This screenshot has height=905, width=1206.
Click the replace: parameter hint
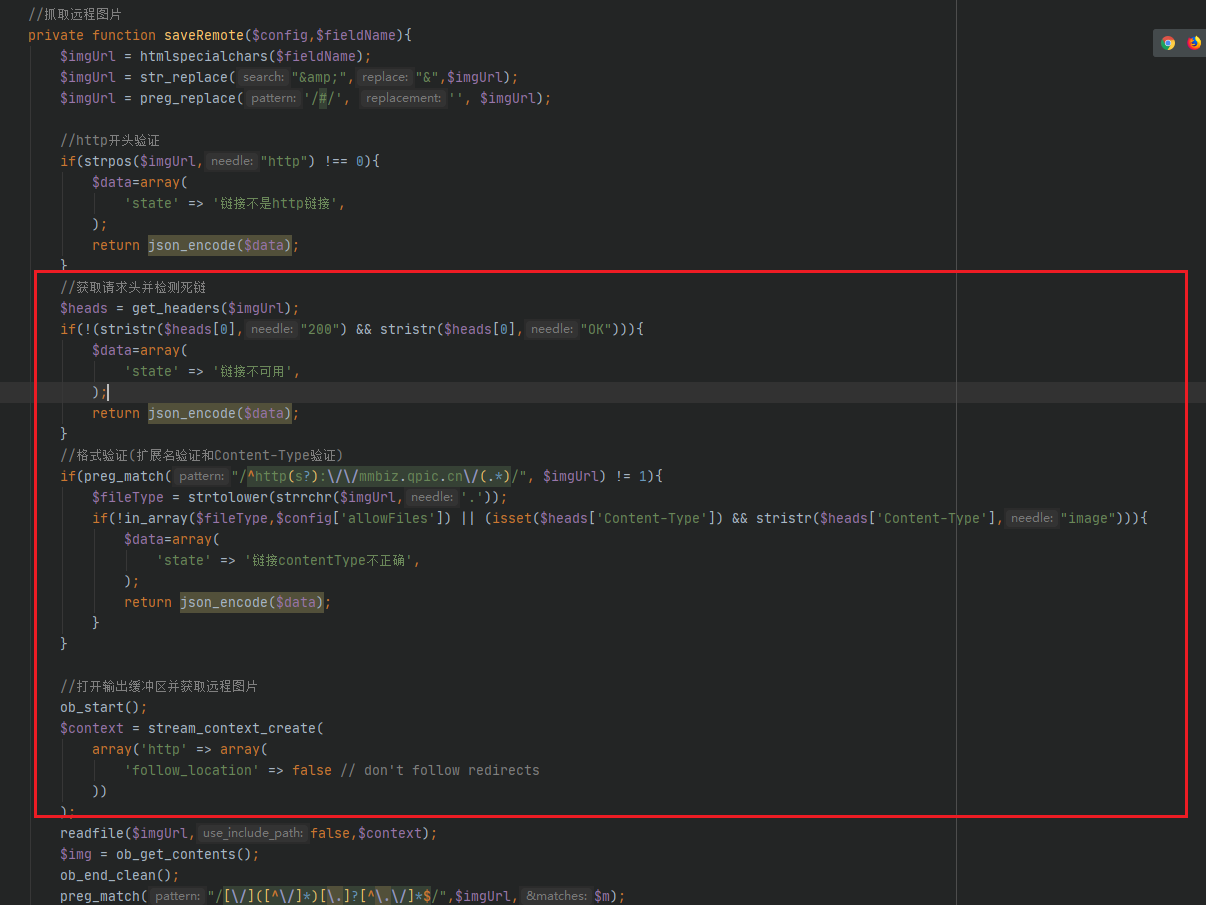click(385, 77)
